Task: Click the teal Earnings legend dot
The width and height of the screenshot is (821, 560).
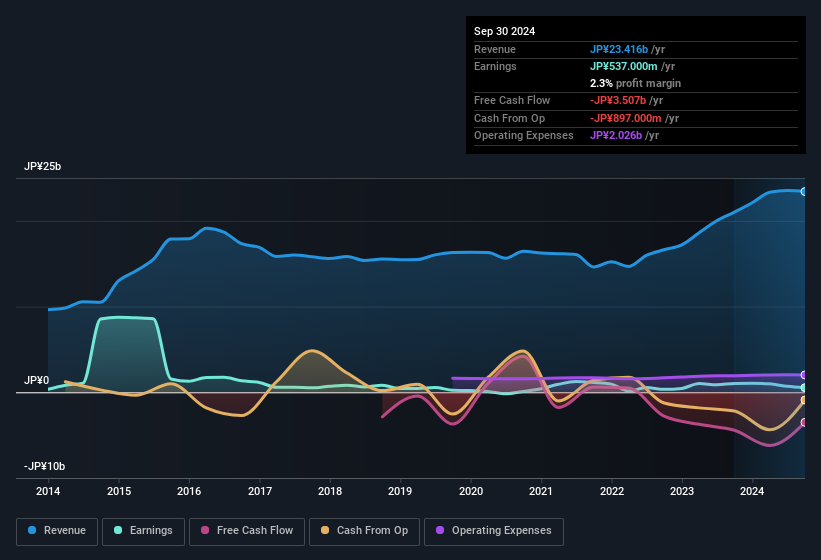Action: coord(119,531)
